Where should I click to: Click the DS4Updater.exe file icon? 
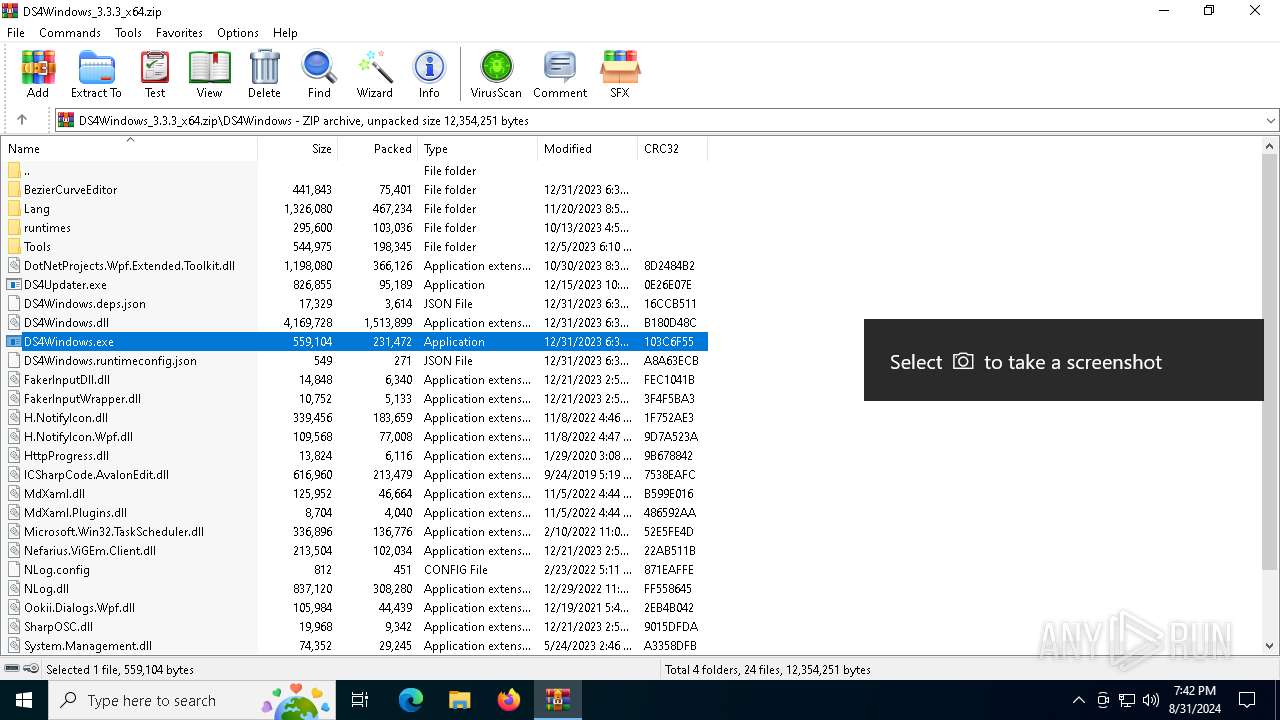tap(14, 285)
